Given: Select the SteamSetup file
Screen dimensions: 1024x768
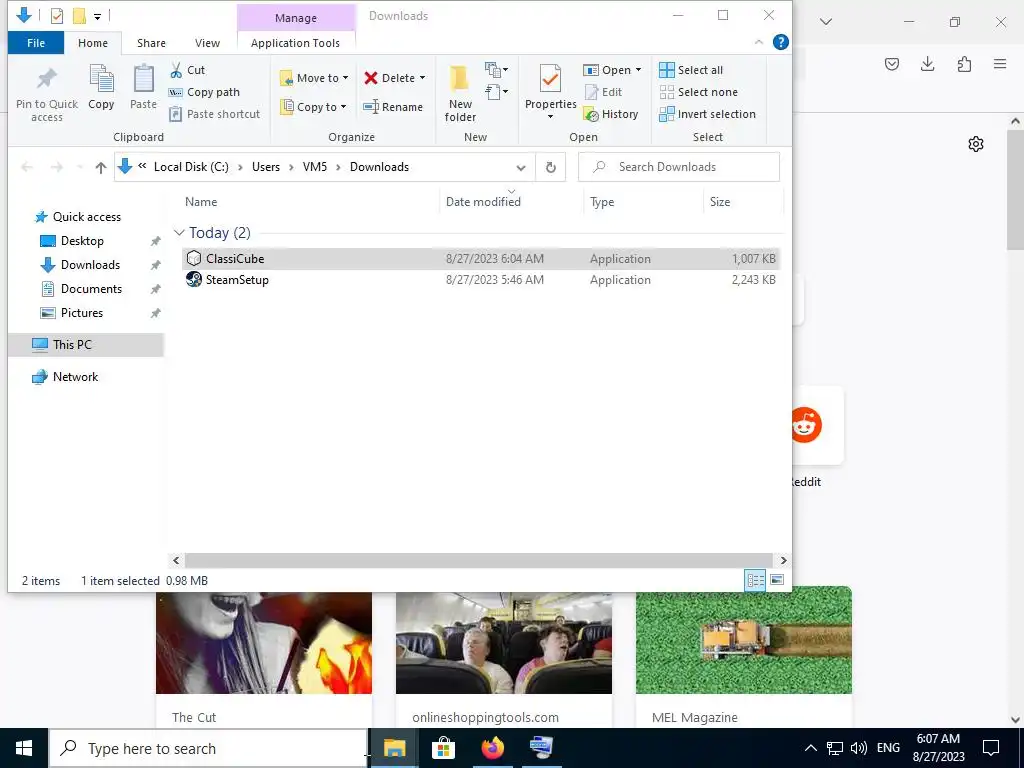Looking at the screenshot, I should pos(481,280).
